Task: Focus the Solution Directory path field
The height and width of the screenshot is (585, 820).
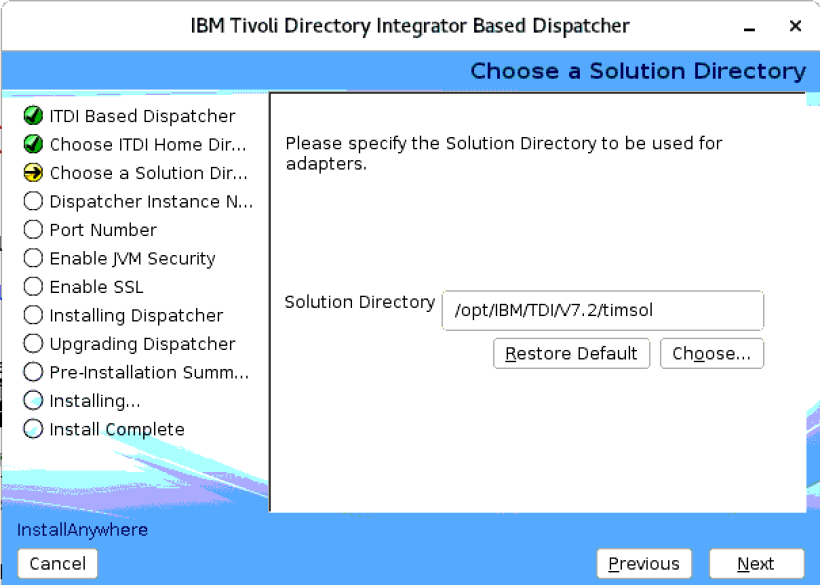Action: (x=602, y=311)
